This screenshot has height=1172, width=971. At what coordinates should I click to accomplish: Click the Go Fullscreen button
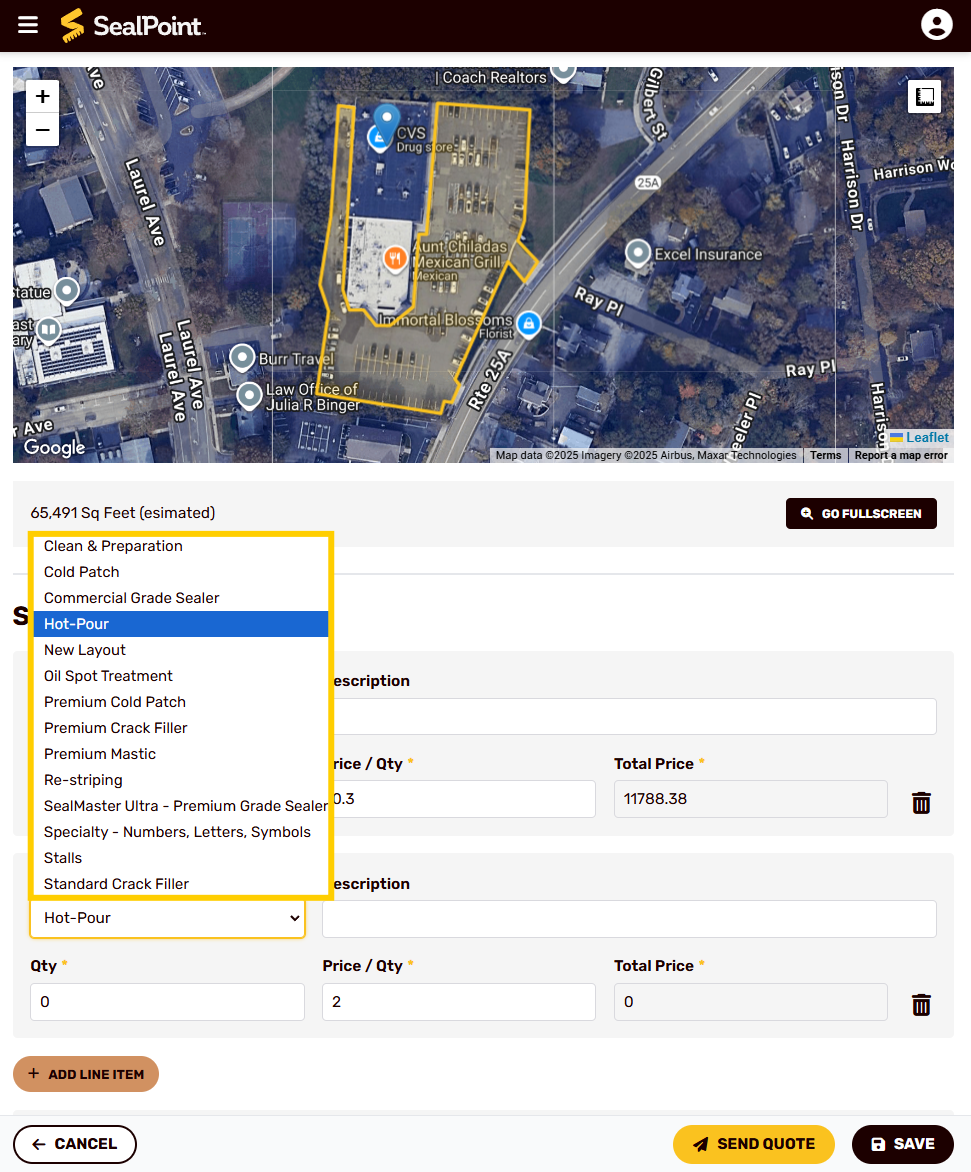pos(860,513)
